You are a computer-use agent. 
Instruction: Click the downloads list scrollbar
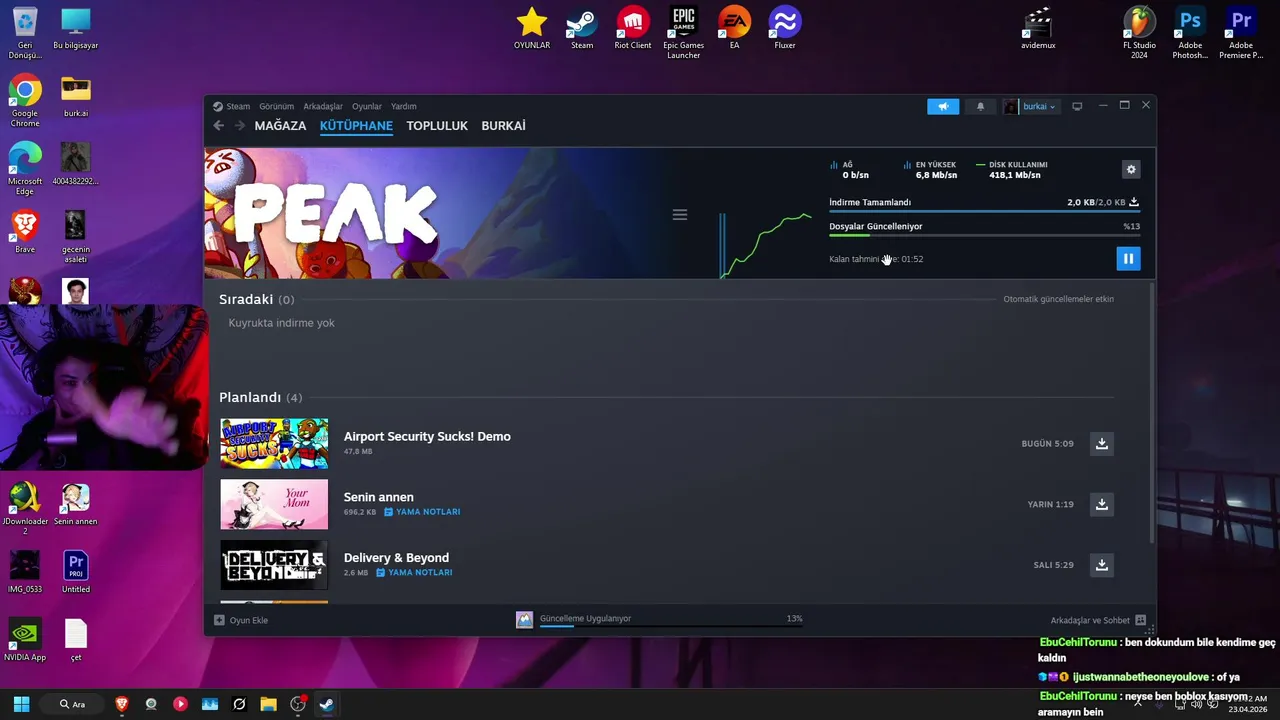coord(1152,414)
